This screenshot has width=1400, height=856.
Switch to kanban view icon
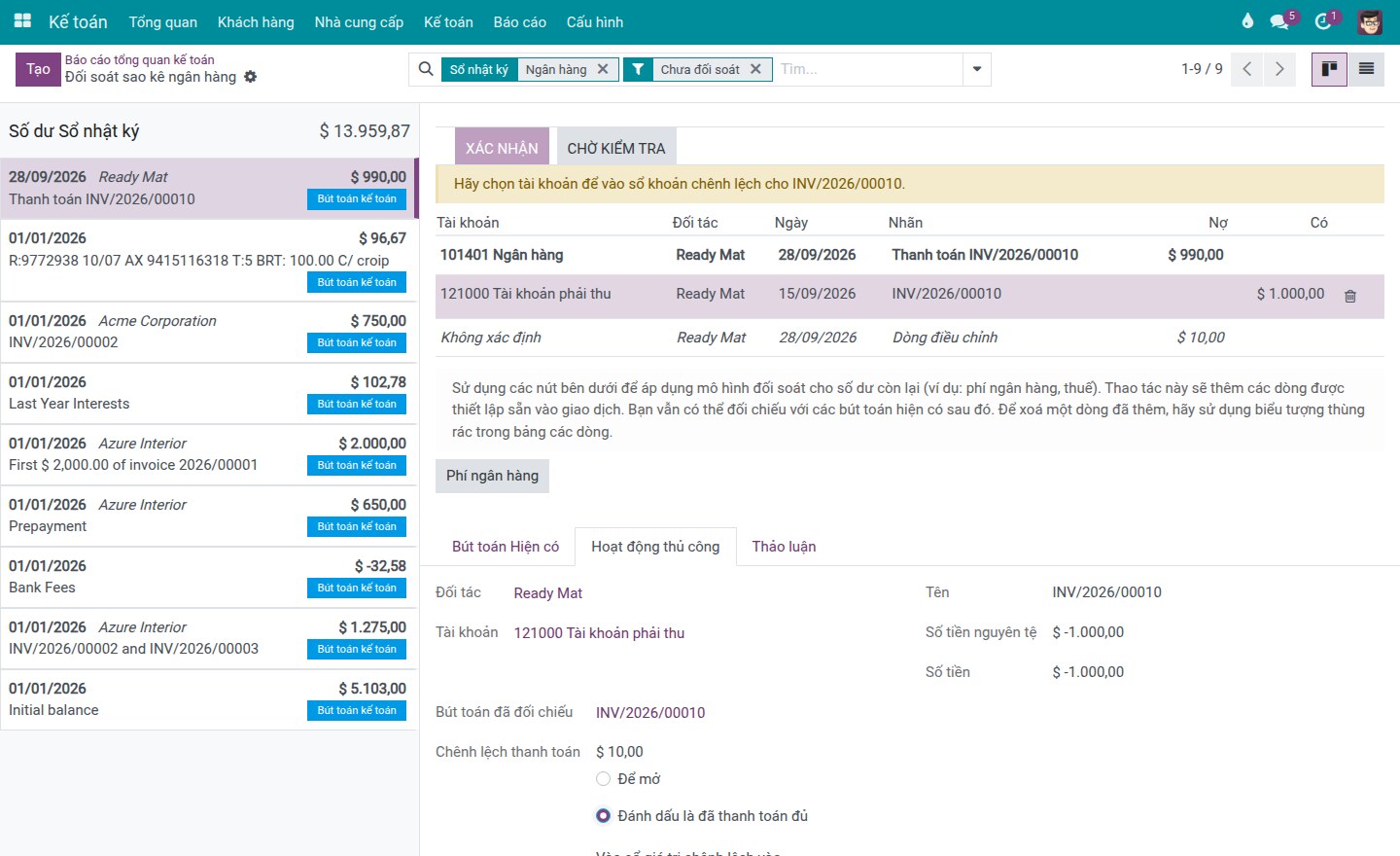pos(1329,69)
